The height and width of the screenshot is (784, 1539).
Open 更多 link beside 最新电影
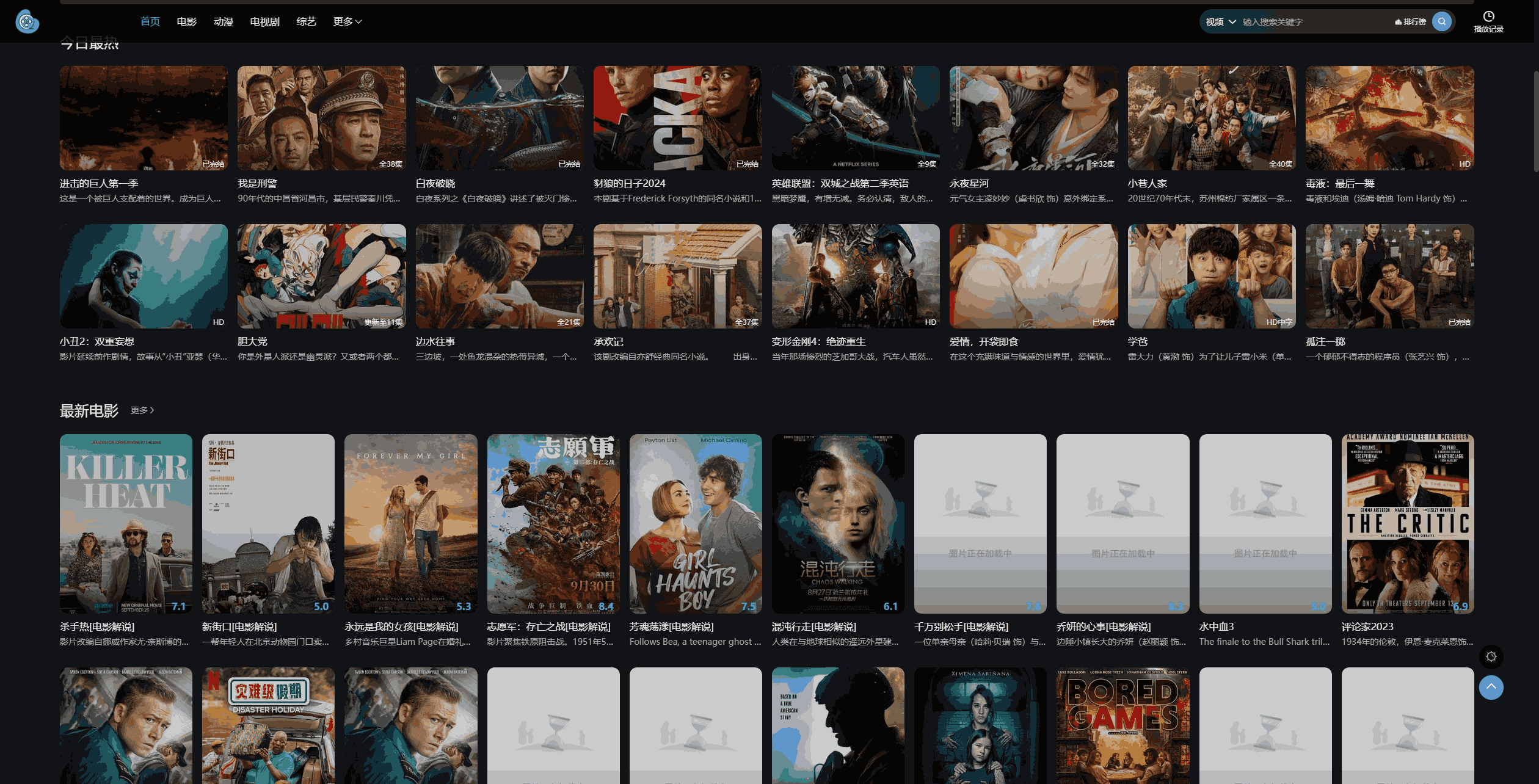(x=142, y=410)
